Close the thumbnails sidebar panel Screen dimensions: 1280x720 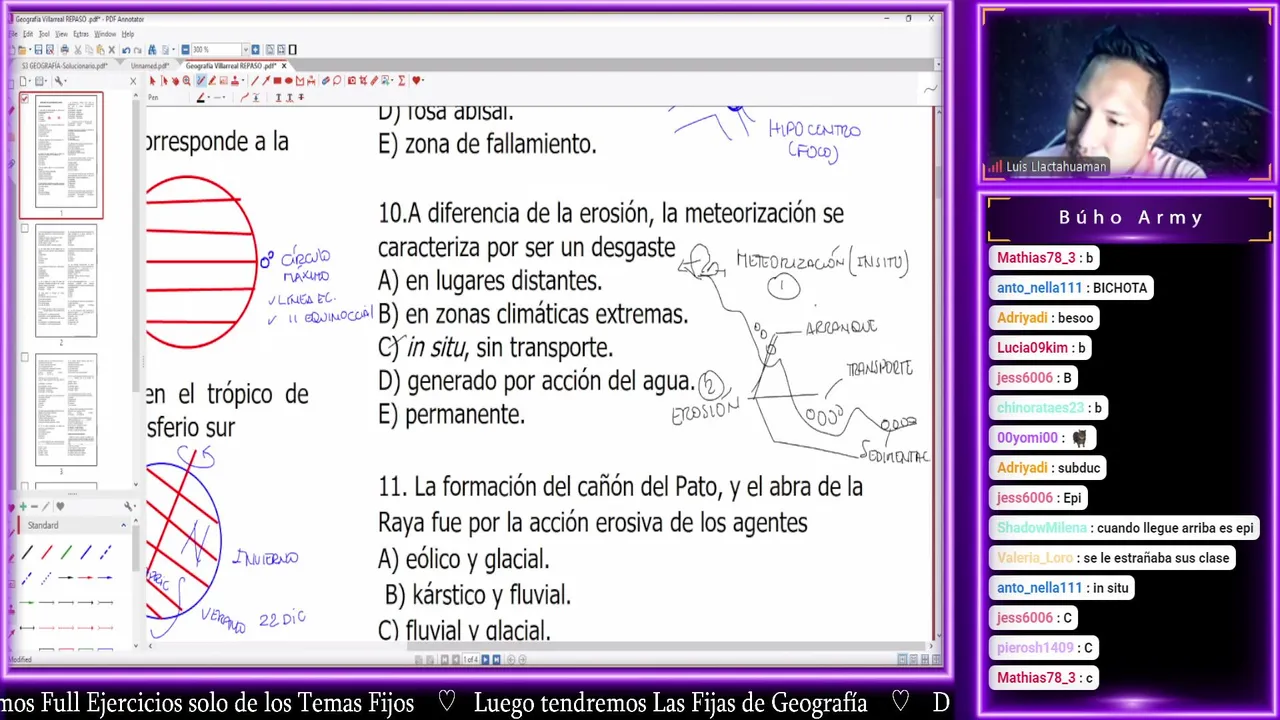click(133, 81)
